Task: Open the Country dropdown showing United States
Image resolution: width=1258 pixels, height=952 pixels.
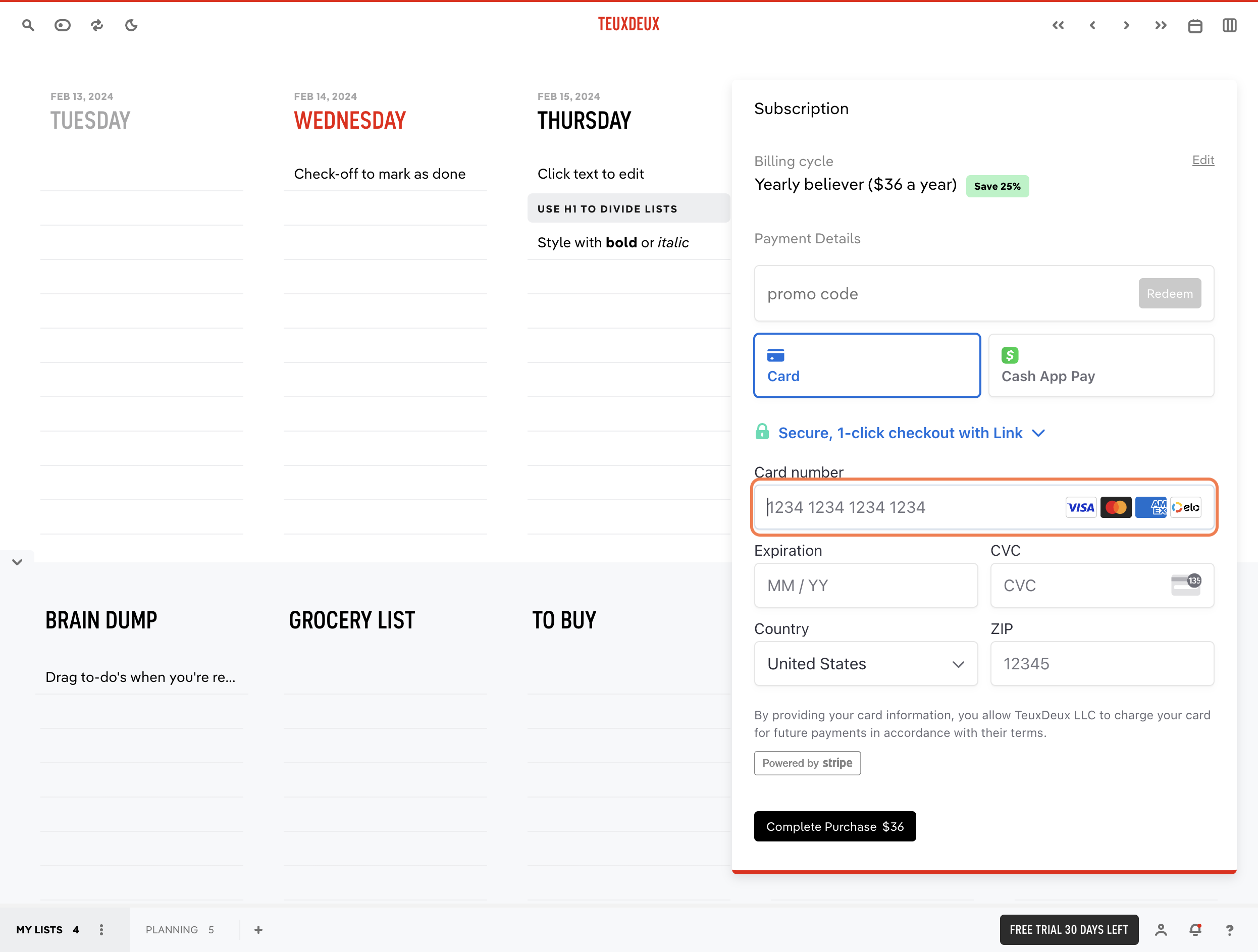Action: tap(866, 664)
